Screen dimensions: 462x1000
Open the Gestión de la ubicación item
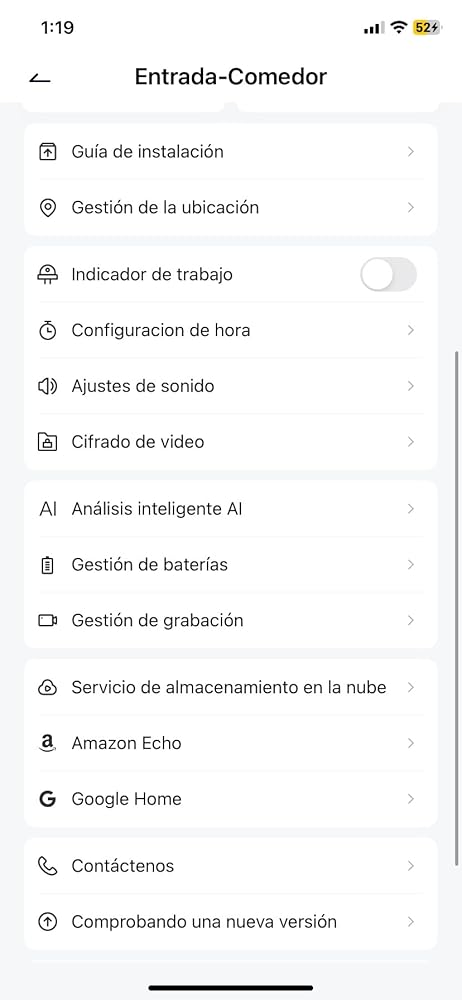tap(231, 208)
